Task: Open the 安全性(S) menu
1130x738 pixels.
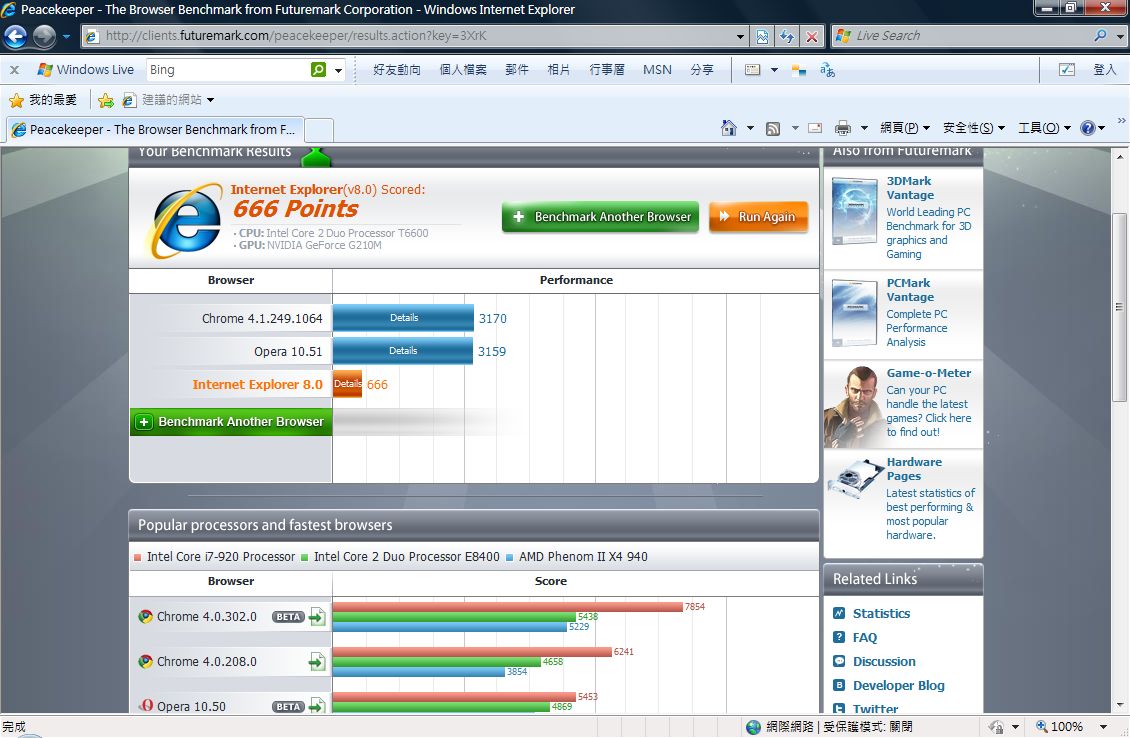Action: (974, 128)
